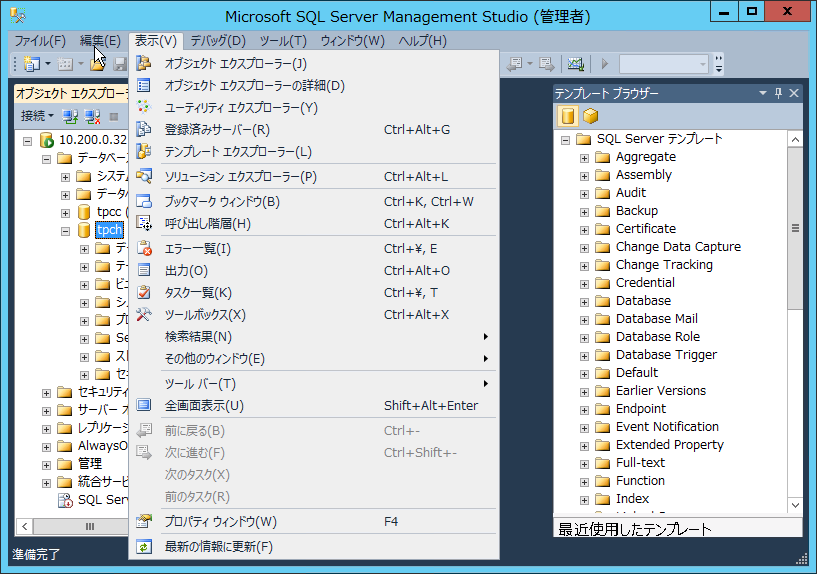Click the SQL Server templates icon
Viewport: 817px width, 574px height.
click(567, 116)
